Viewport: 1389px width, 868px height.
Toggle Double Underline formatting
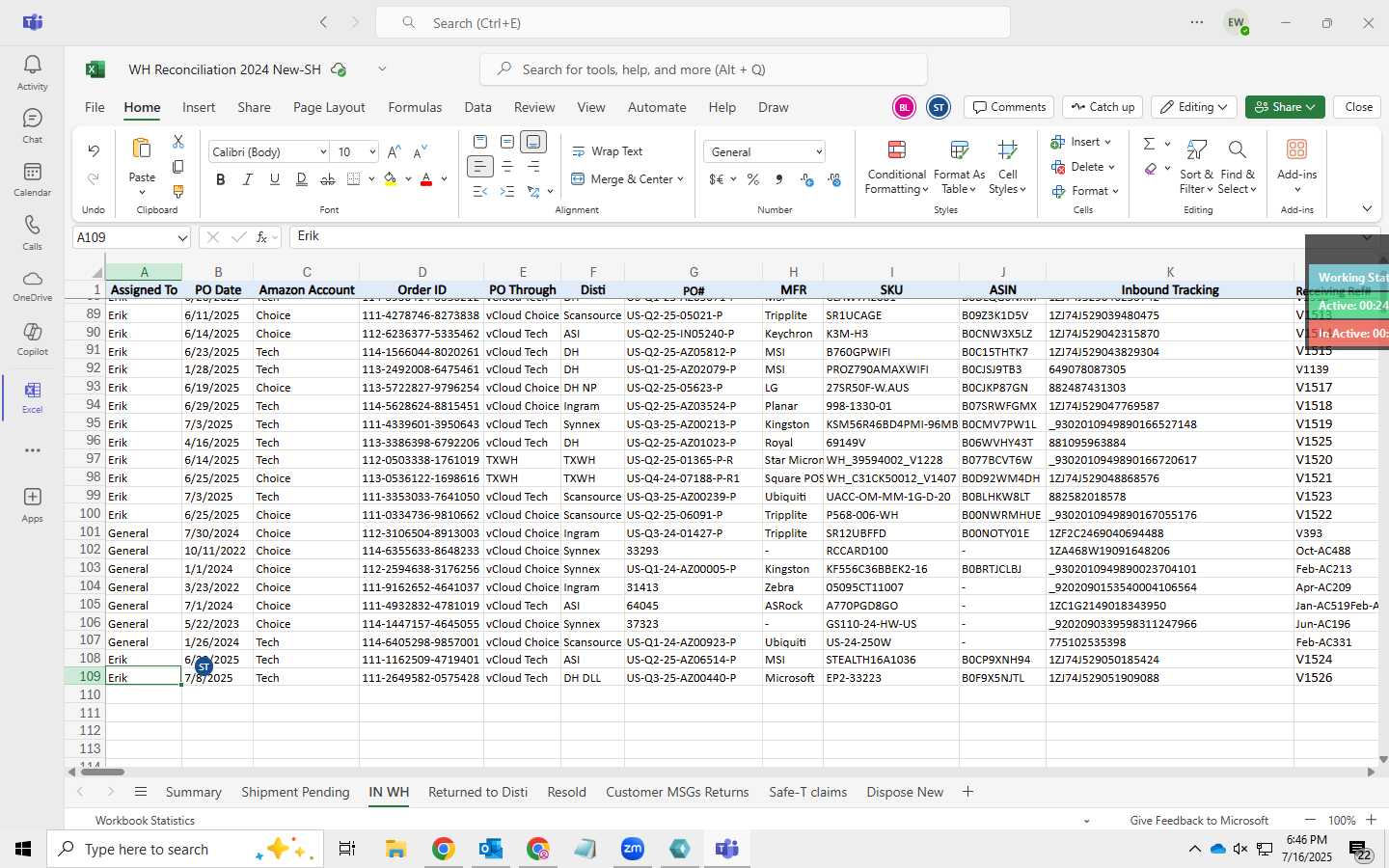coord(302,179)
